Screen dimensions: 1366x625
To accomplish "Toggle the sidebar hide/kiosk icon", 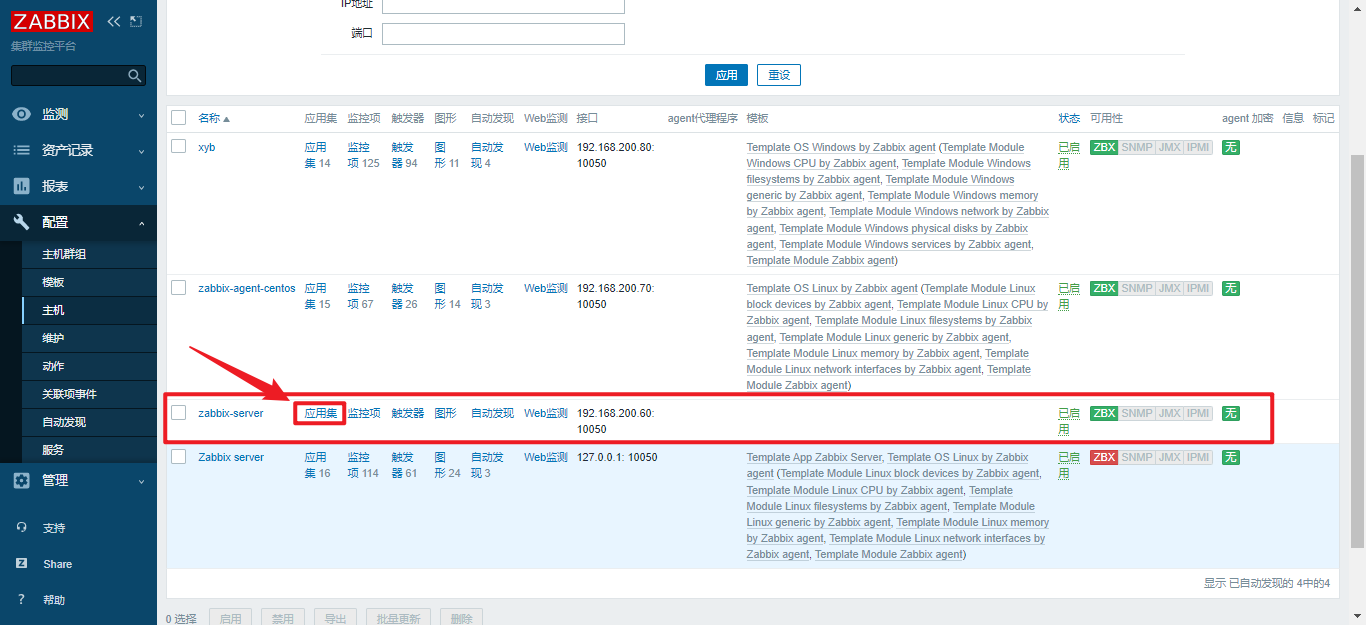I will click(136, 22).
